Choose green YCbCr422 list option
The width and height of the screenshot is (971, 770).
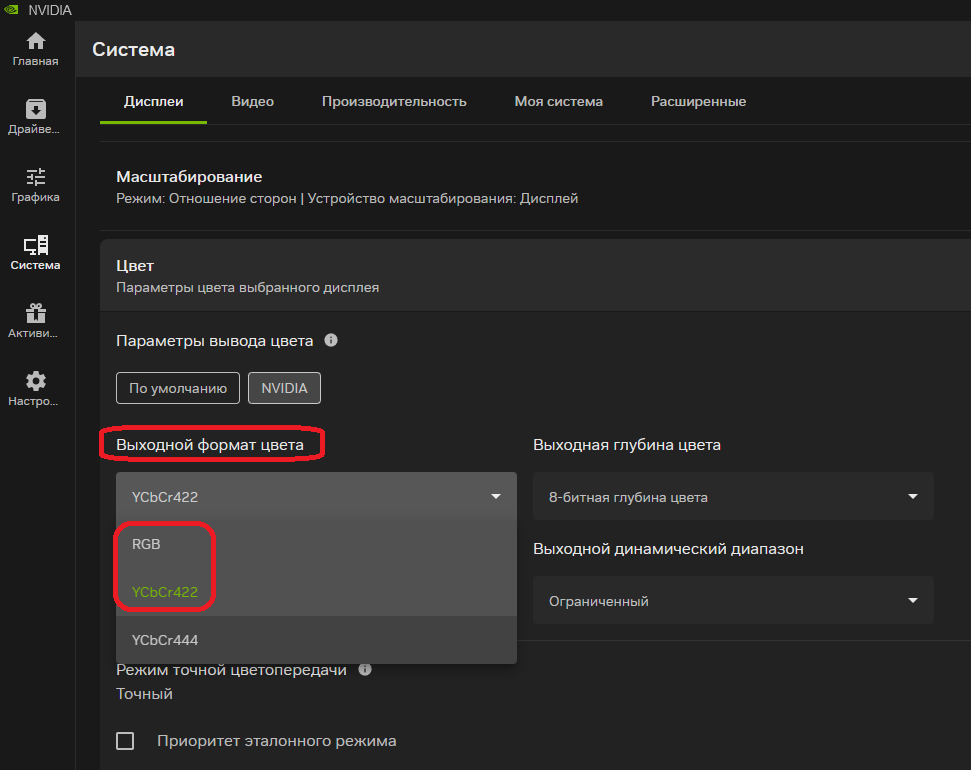(x=316, y=592)
